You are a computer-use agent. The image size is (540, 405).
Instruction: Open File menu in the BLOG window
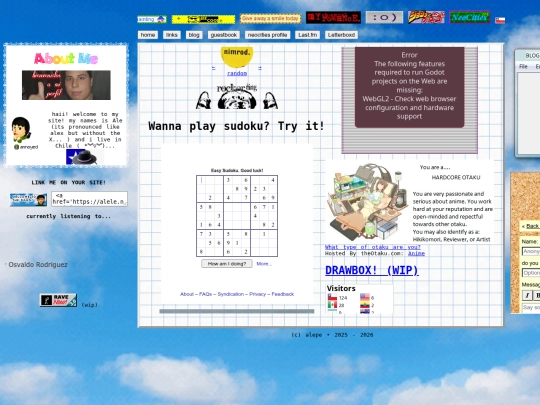point(523,66)
